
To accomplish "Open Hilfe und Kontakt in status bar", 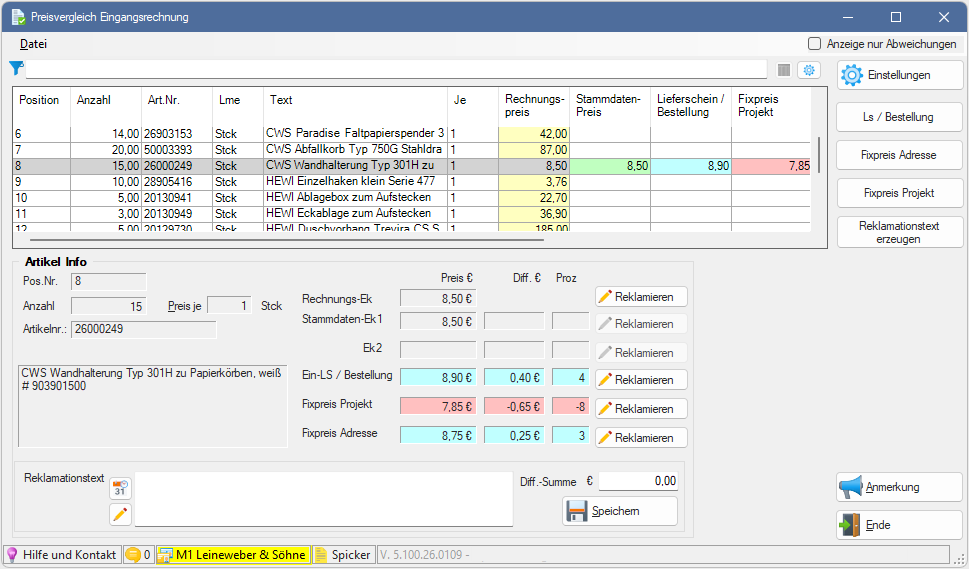I will pos(61,554).
